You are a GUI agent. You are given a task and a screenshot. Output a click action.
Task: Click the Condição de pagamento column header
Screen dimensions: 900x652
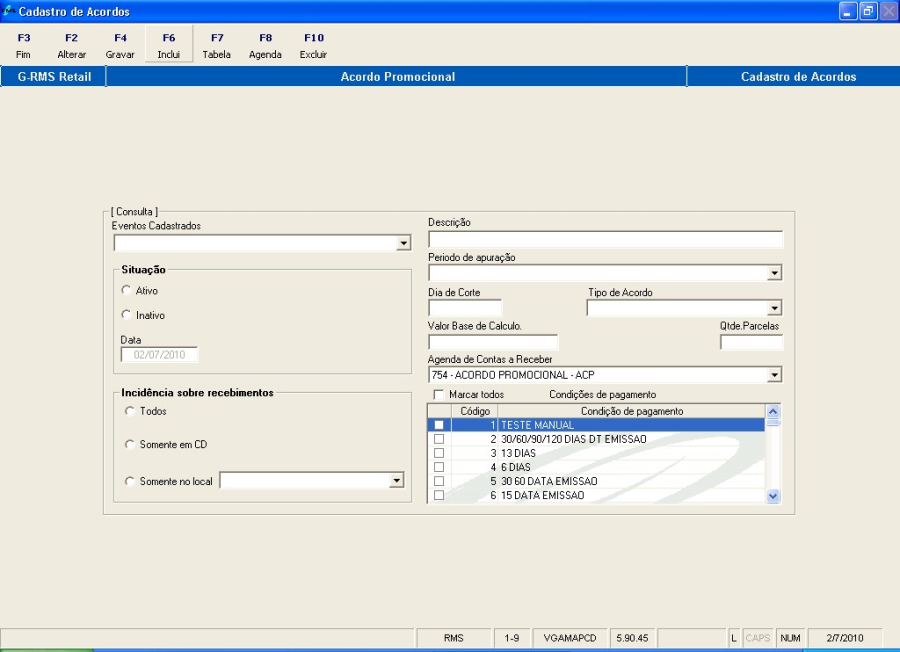(631, 411)
